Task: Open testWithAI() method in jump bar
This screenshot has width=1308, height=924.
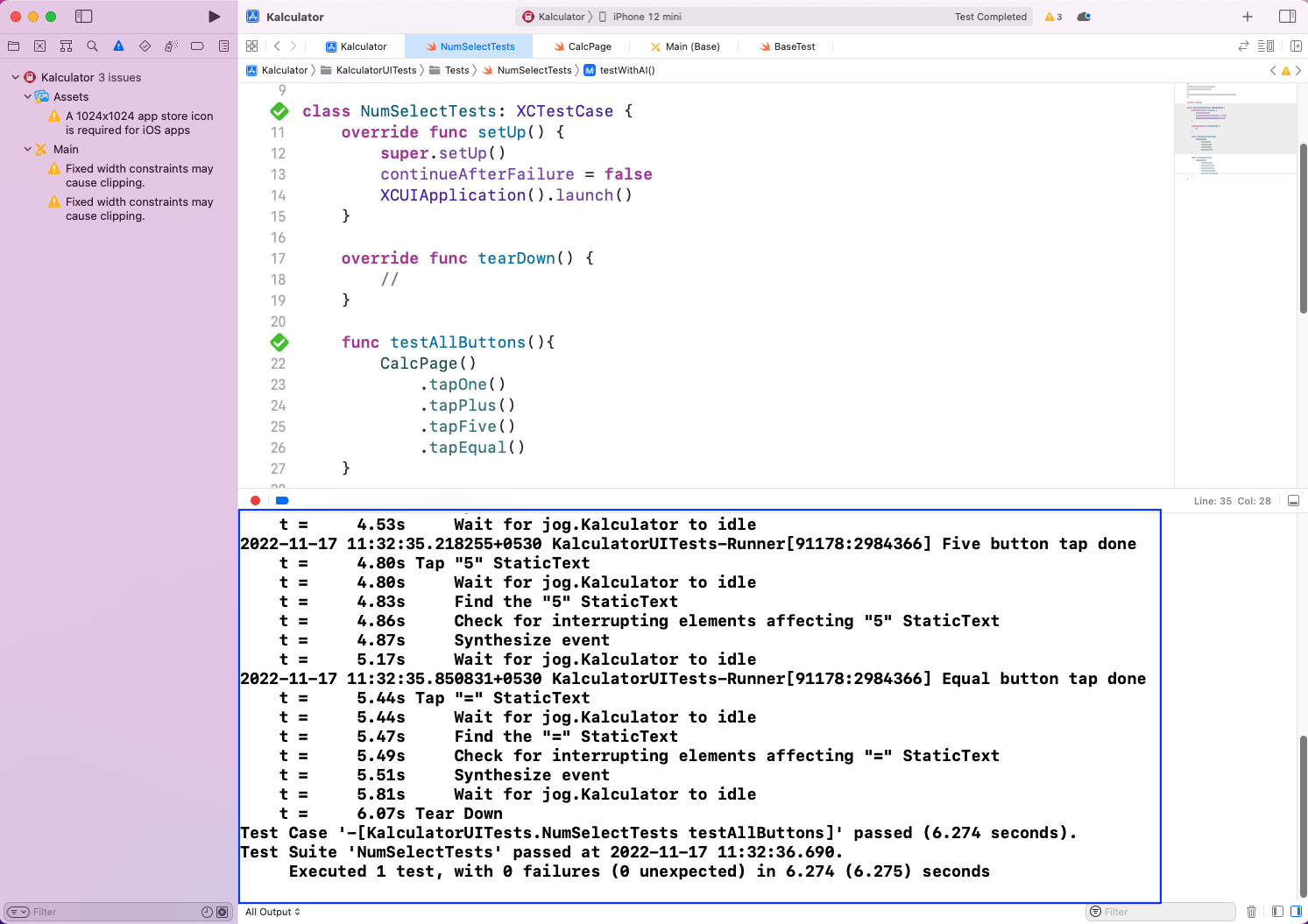Action: 619,70
